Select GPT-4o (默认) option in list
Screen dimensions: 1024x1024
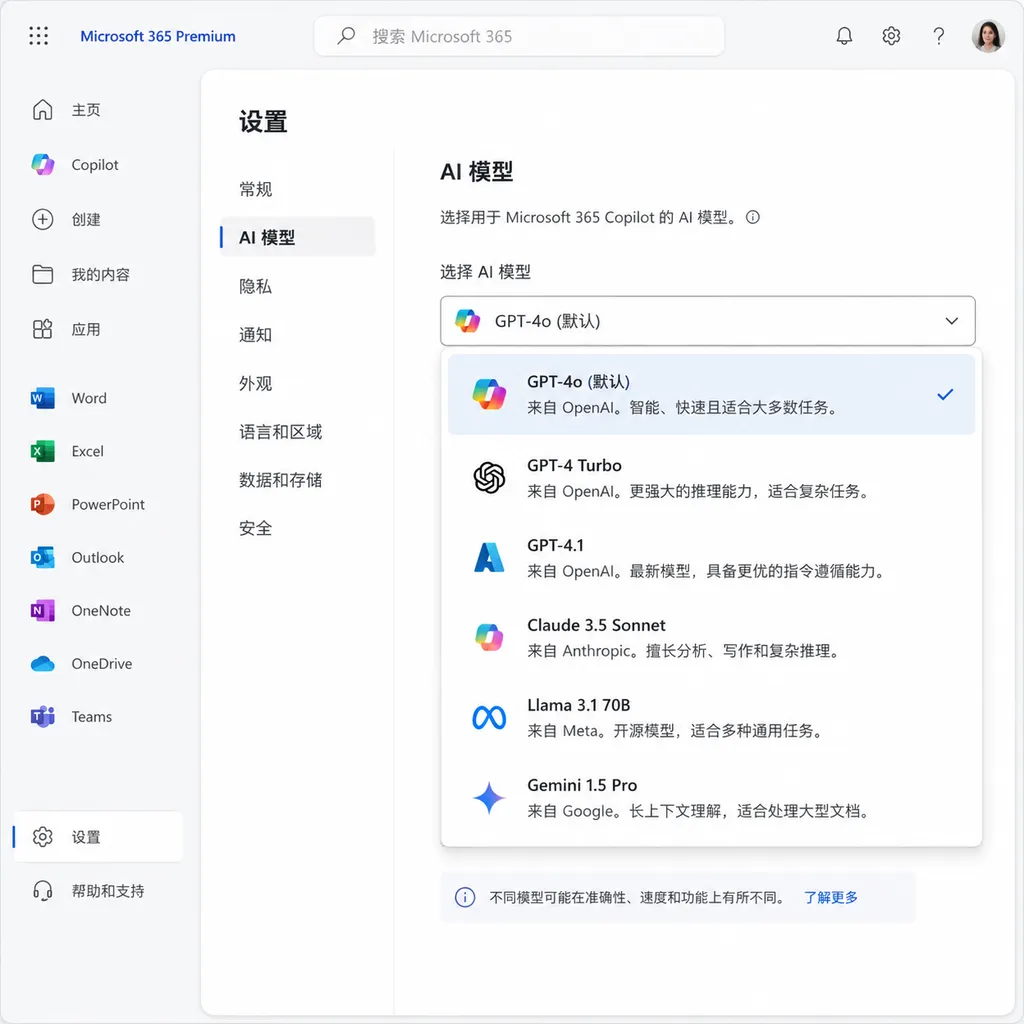coord(711,394)
